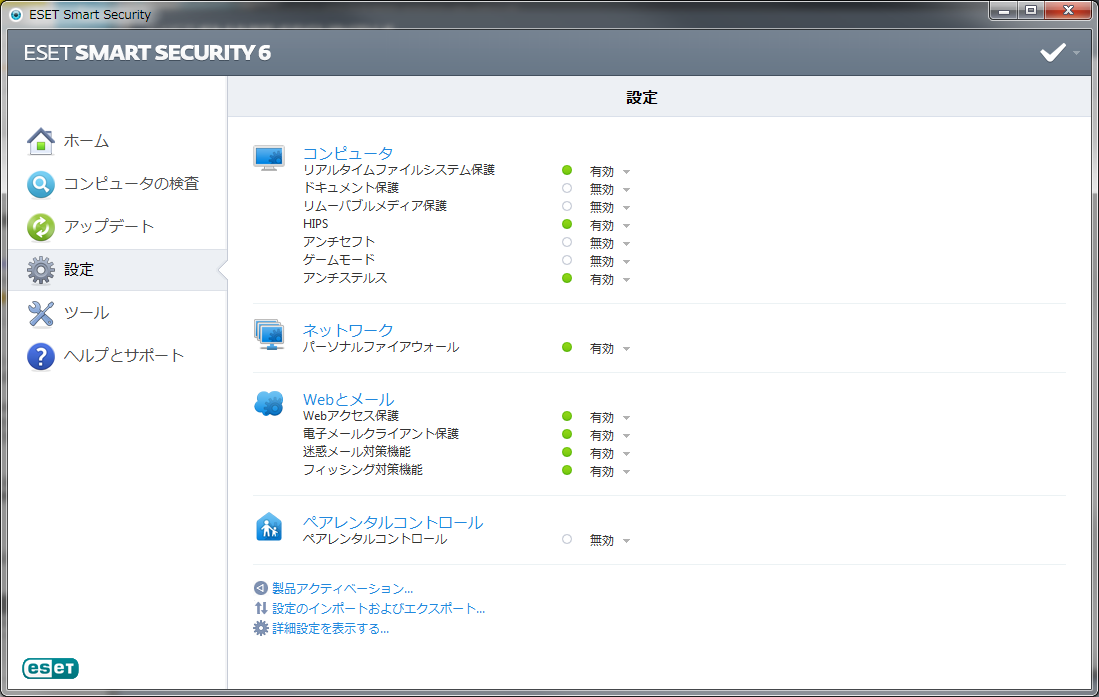1099x697 pixels.
Task: Open 有効 dropdown for HIPS
Action: pyautogui.click(x=610, y=226)
